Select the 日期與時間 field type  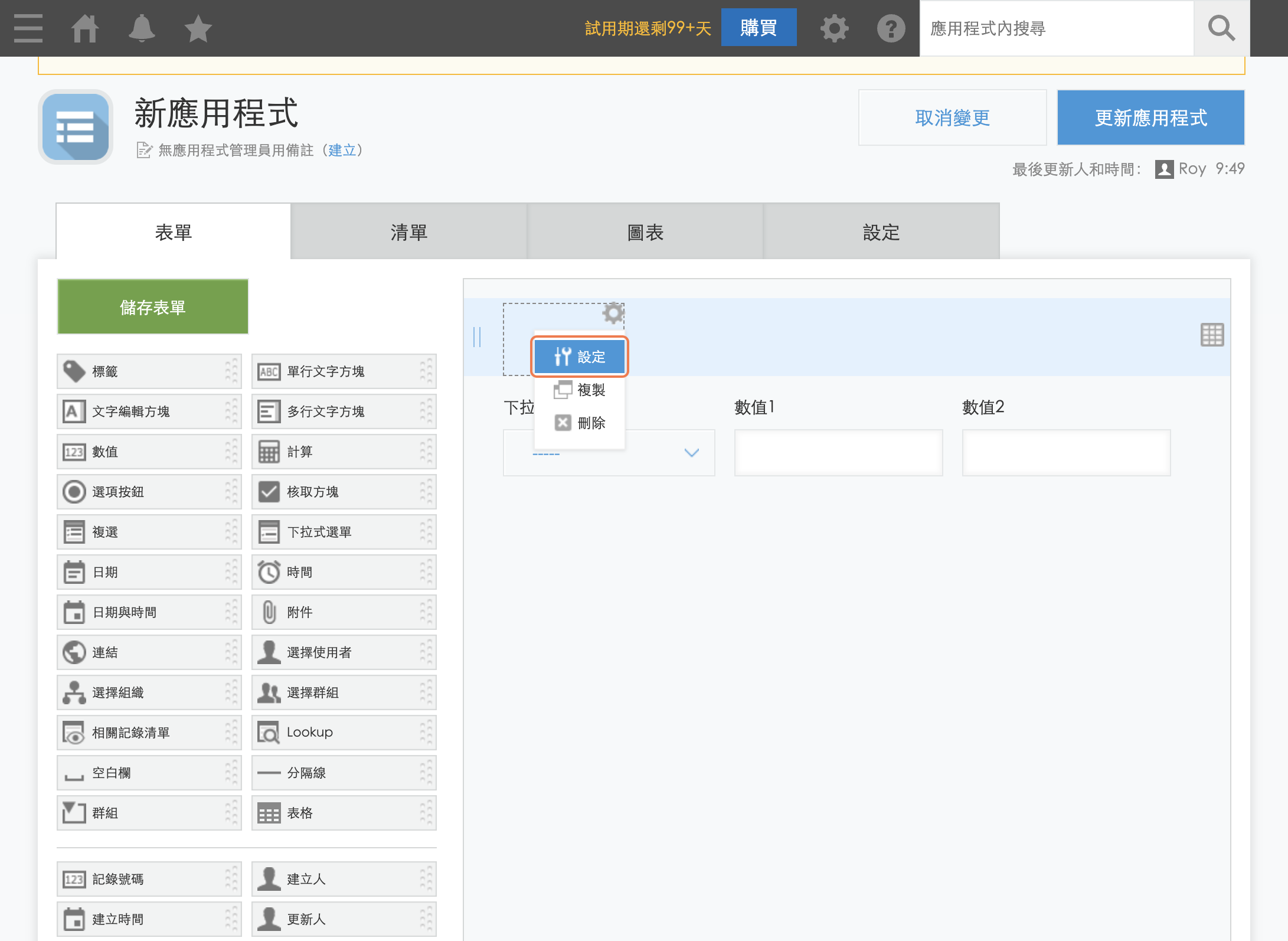point(149,612)
